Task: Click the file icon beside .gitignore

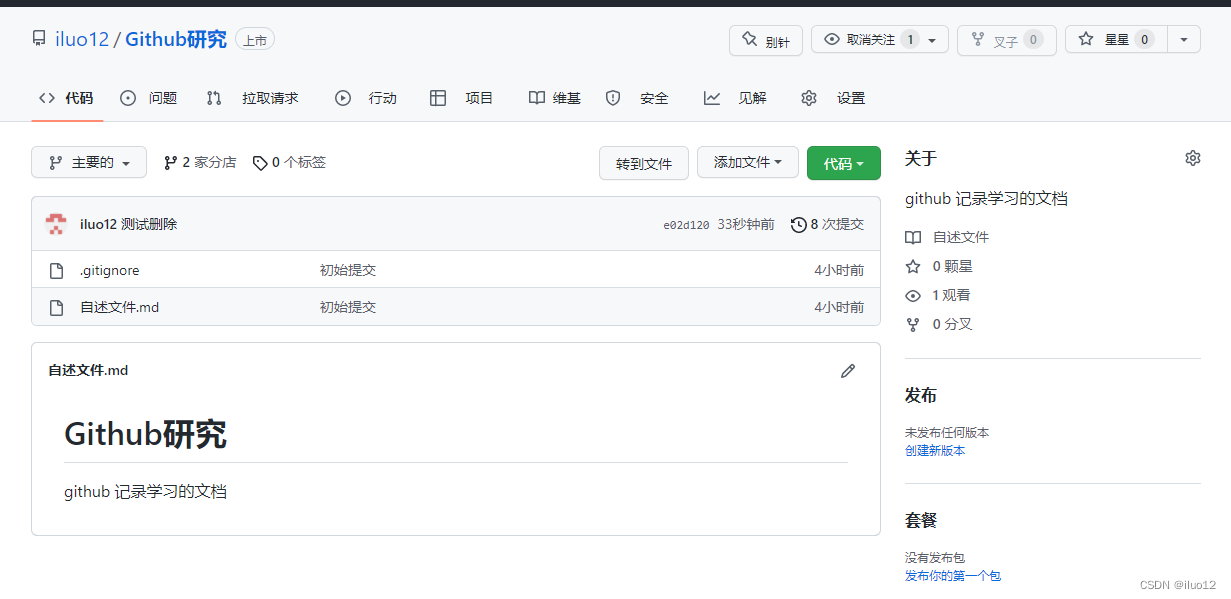Action: click(57, 270)
